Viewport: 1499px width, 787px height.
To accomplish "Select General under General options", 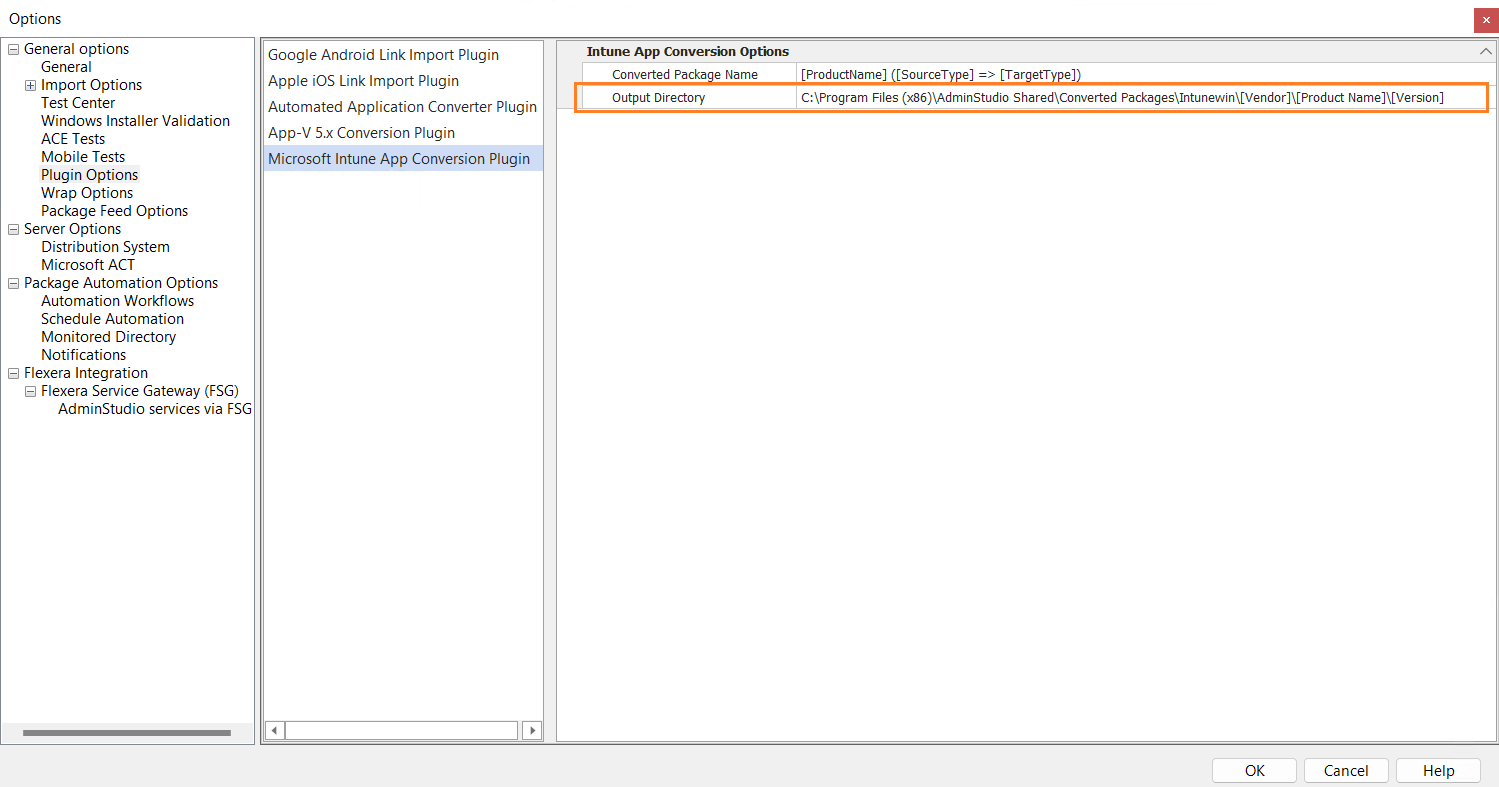I will tap(66, 67).
